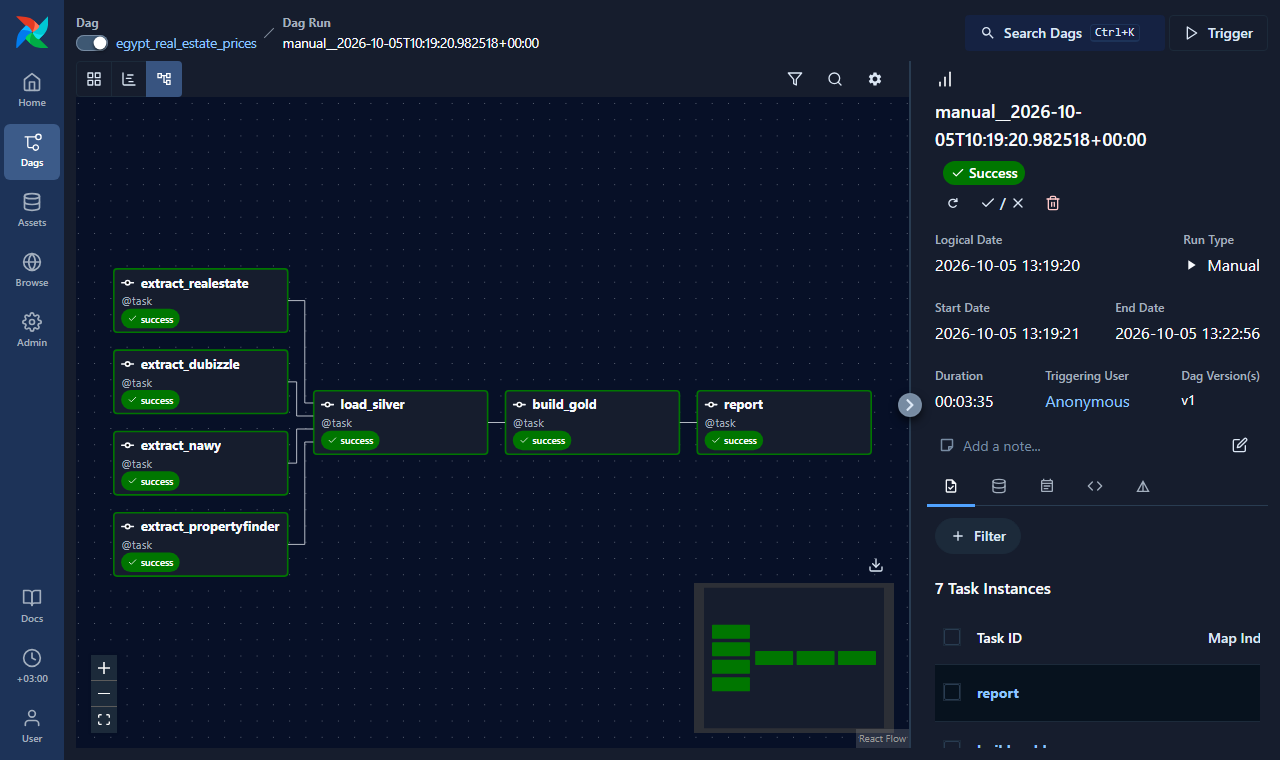Open the Browse menu in sidebar
The image size is (1280, 760).
[x=32, y=271]
